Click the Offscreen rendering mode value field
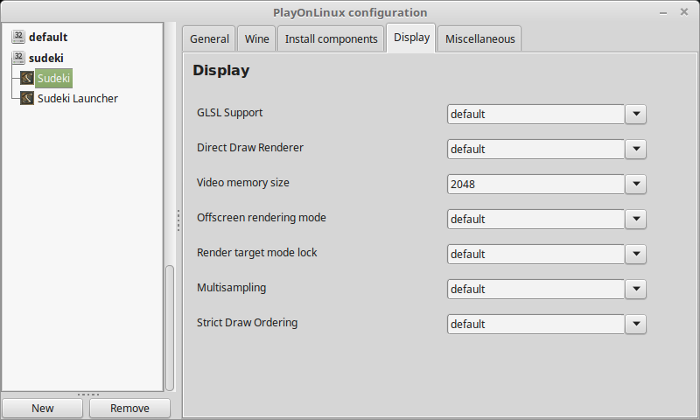 coord(536,219)
